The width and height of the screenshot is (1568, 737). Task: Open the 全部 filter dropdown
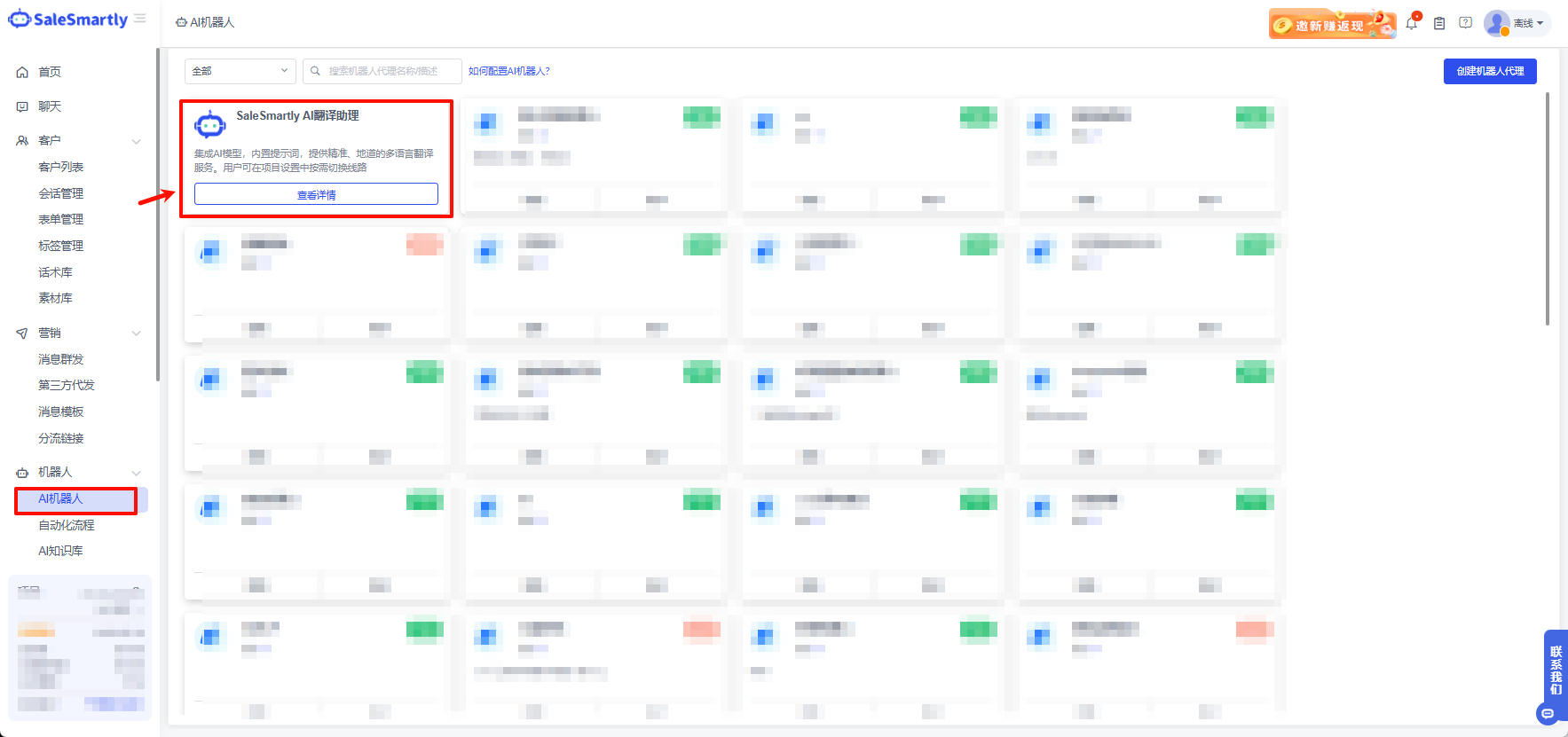pyautogui.click(x=240, y=71)
